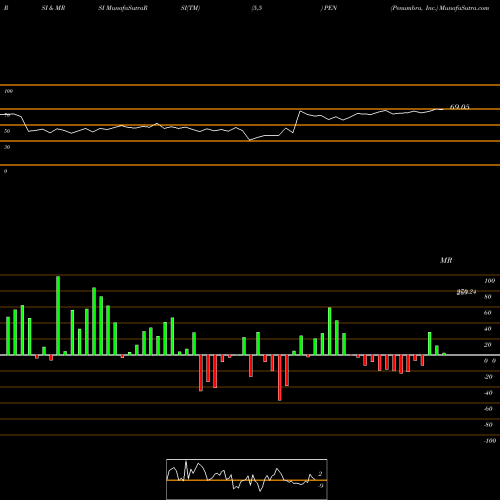Click the RSI axis label 30
500x500 pixels.
click(7, 147)
